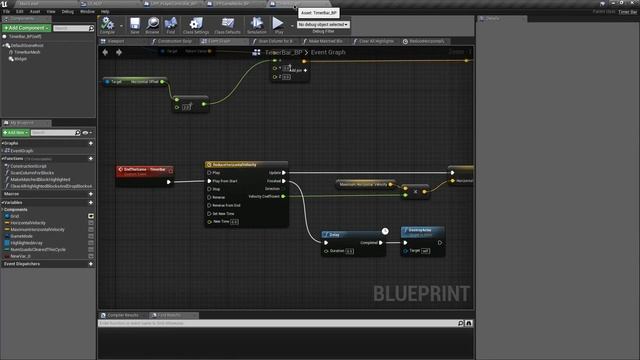The image size is (640, 360).
Task: Click the Unreal Engine logo icon
Action: [x=4, y=4]
